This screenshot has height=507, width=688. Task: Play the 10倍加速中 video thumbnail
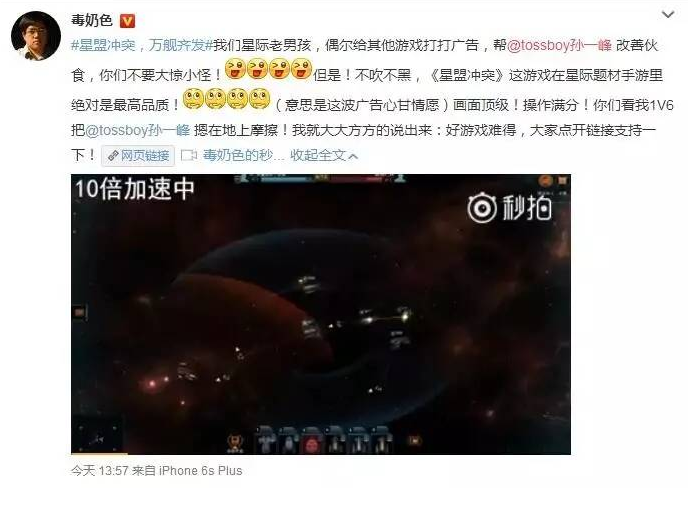tap(321, 314)
